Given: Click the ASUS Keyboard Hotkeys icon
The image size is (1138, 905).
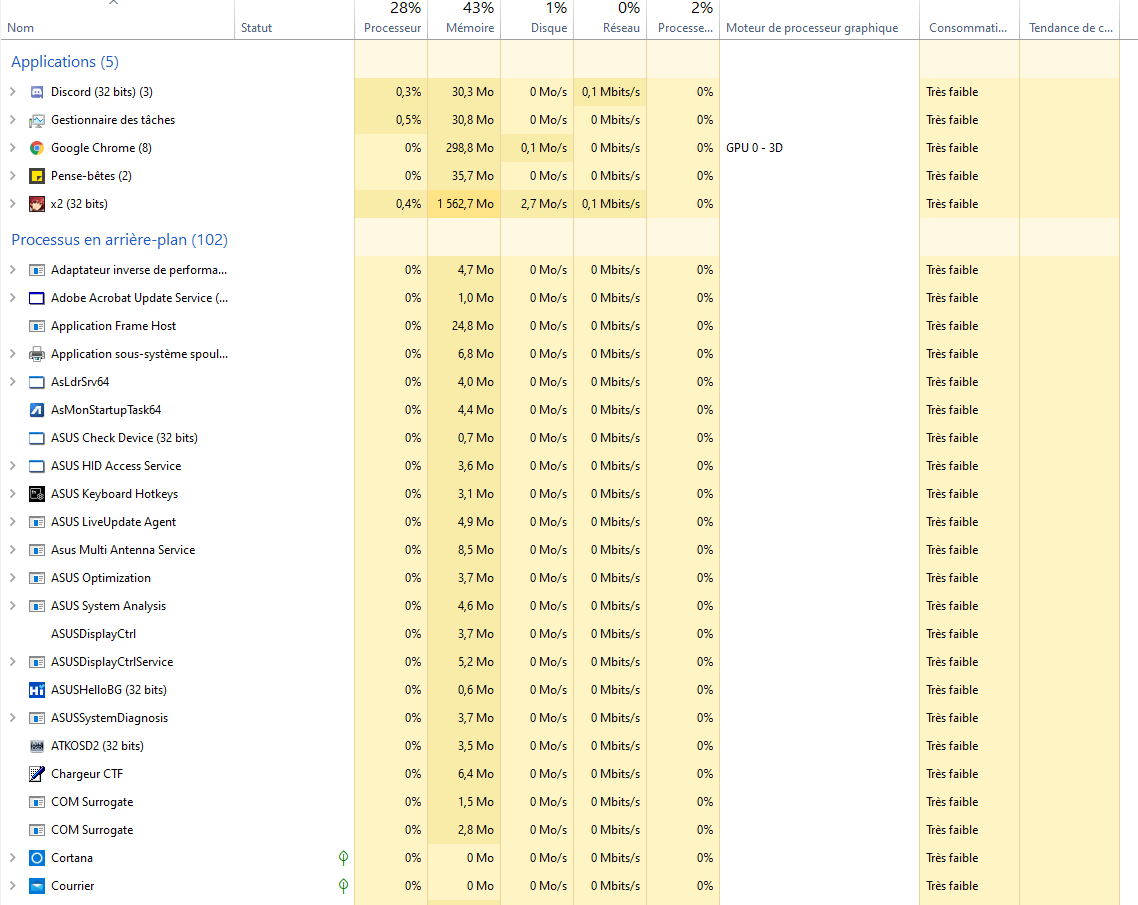Looking at the screenshot, I should pyautogui.click(x=37, y=494).
